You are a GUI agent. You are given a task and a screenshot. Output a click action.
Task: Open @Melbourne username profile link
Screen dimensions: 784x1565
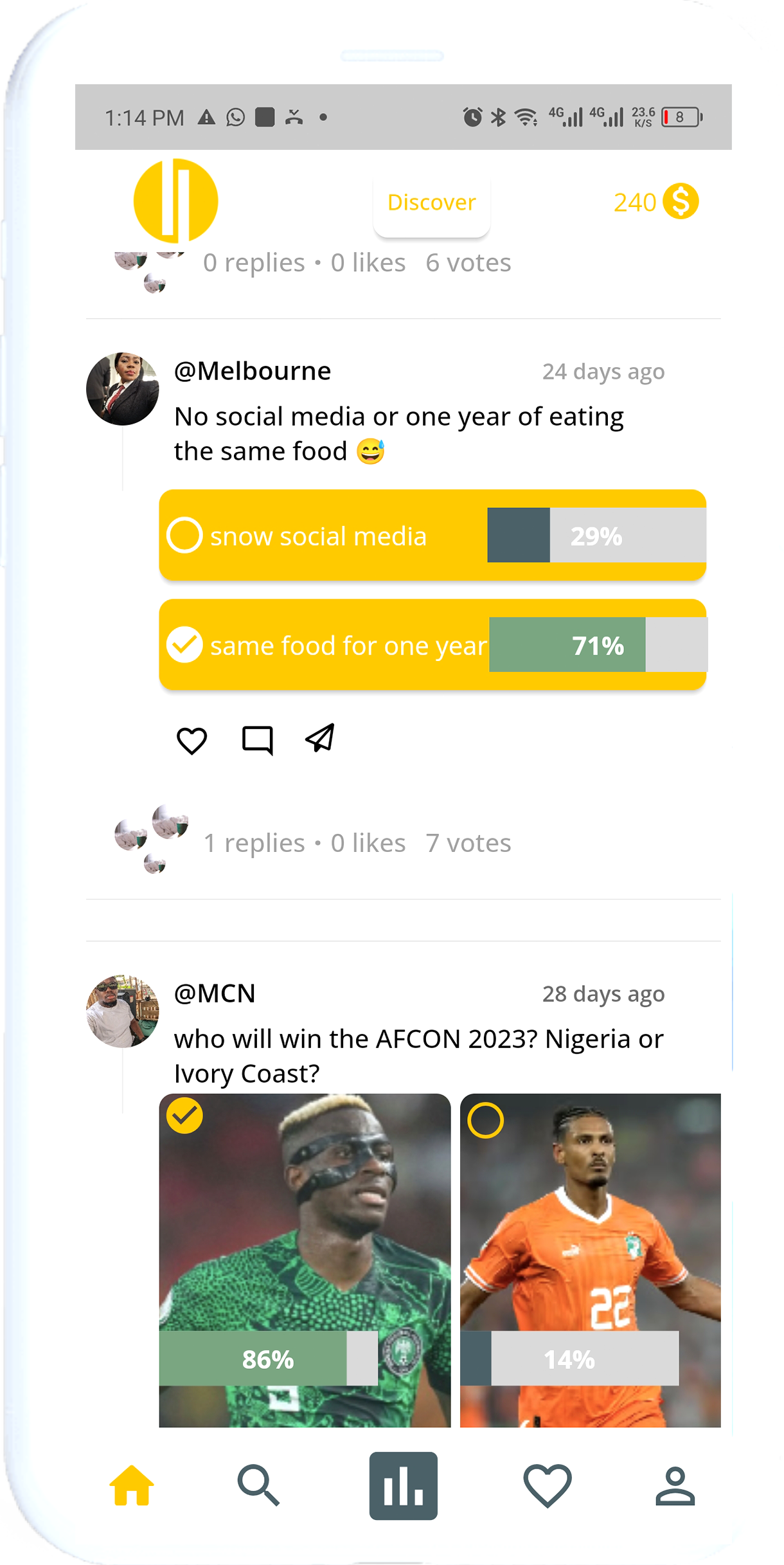[253, 371]
